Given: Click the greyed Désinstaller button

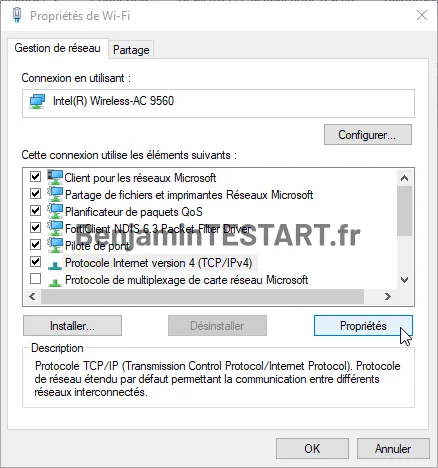Looking at the screenshot, I should (x=217, y=326).
